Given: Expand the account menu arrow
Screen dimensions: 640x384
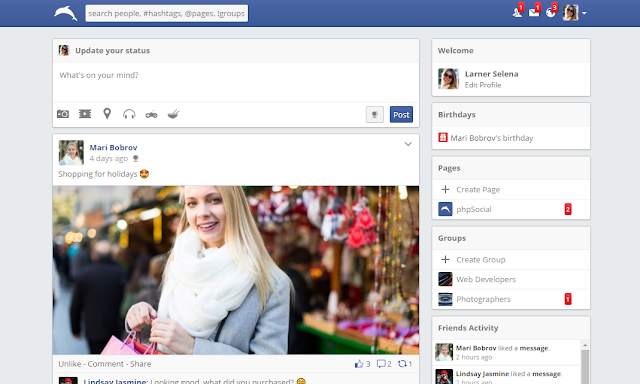Looking at the screenshot, I should point(584,13).
